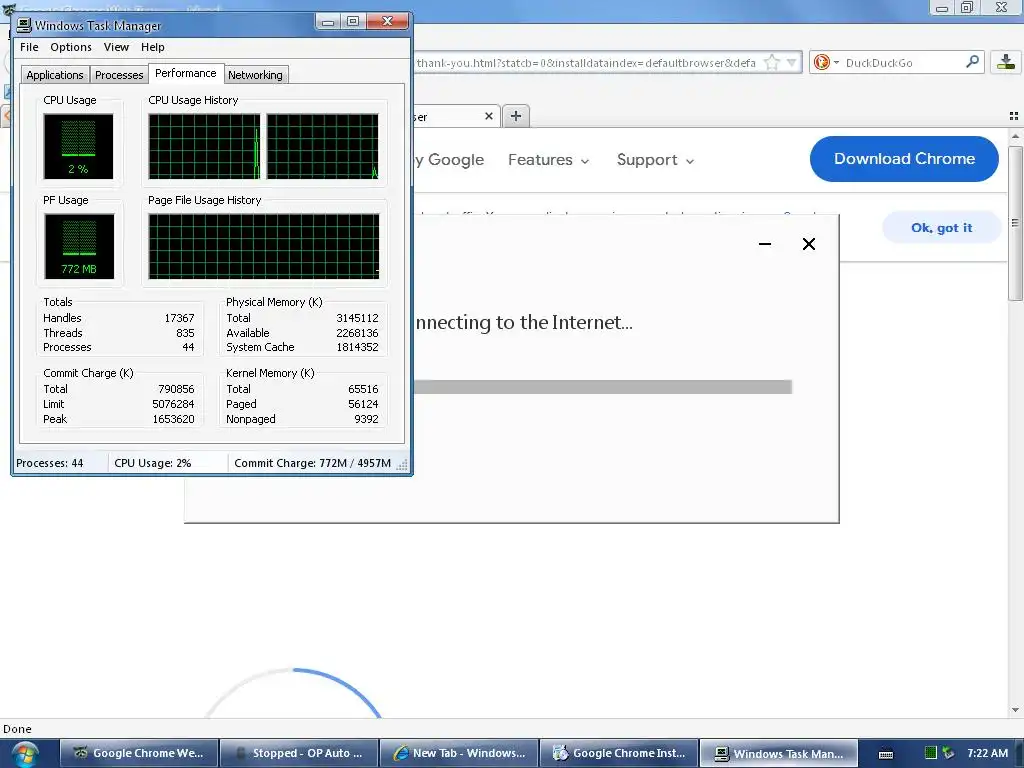Screen dimensions: 1024x768
Task: Open the View menu in Task Manager
Action: point(116,47)
